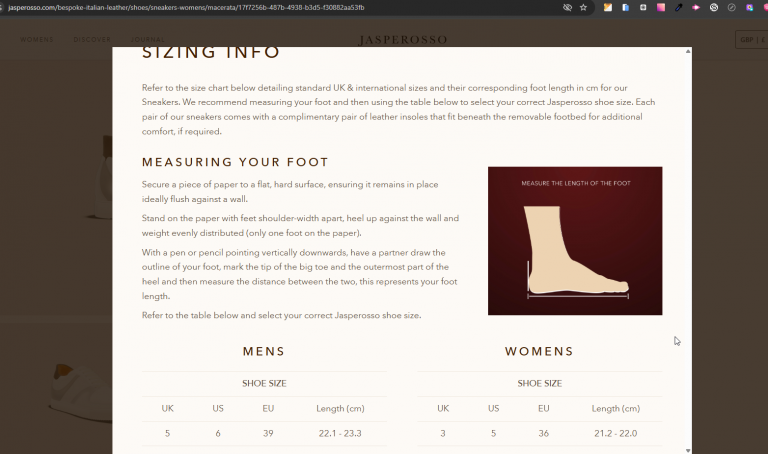The image size is (768, 454).
Task: Click the JASPEROSSO logo in header
Action: [x=403, y=40]
